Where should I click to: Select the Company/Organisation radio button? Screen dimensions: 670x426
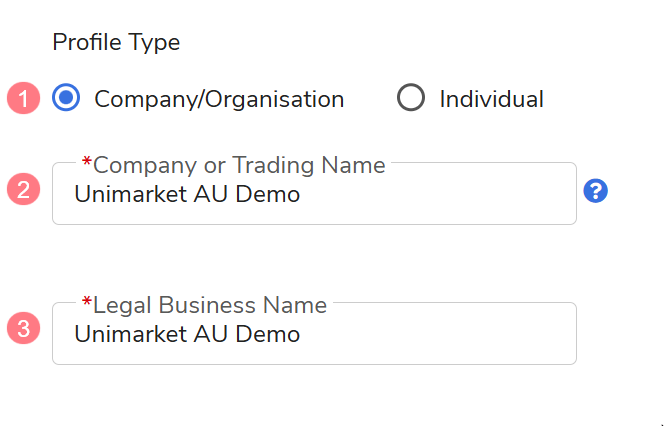coord(66,98)
